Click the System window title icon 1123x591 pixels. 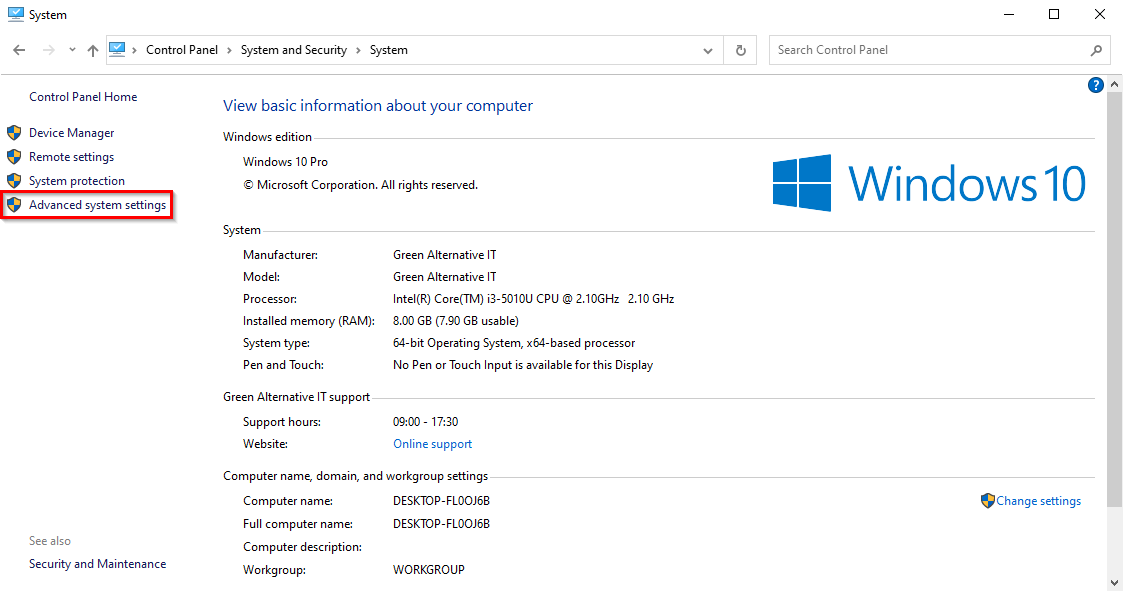(x=15, y=14)
